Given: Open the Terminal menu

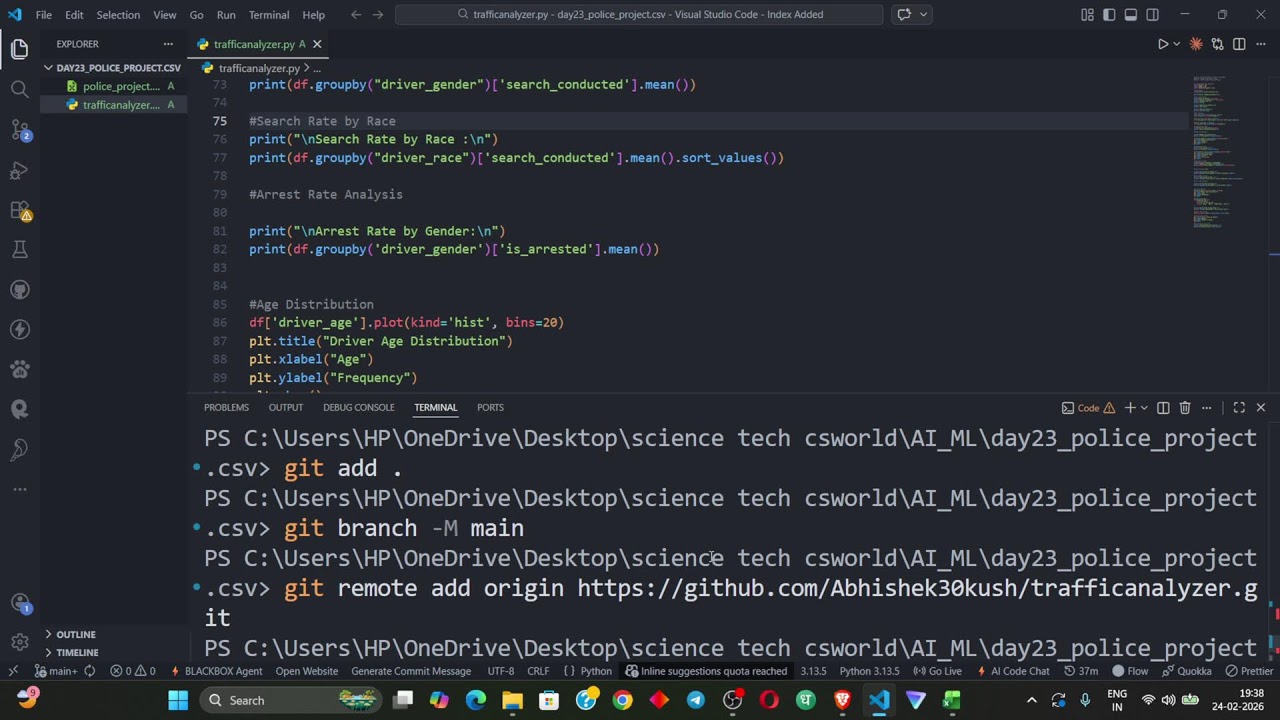Looking at the screenshot, I should tap(269, 15).
